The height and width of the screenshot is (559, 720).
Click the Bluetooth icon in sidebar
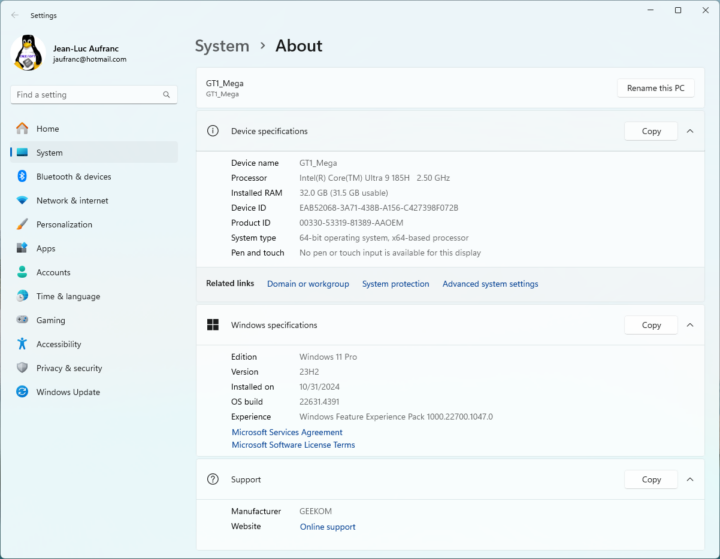[22, 176]
